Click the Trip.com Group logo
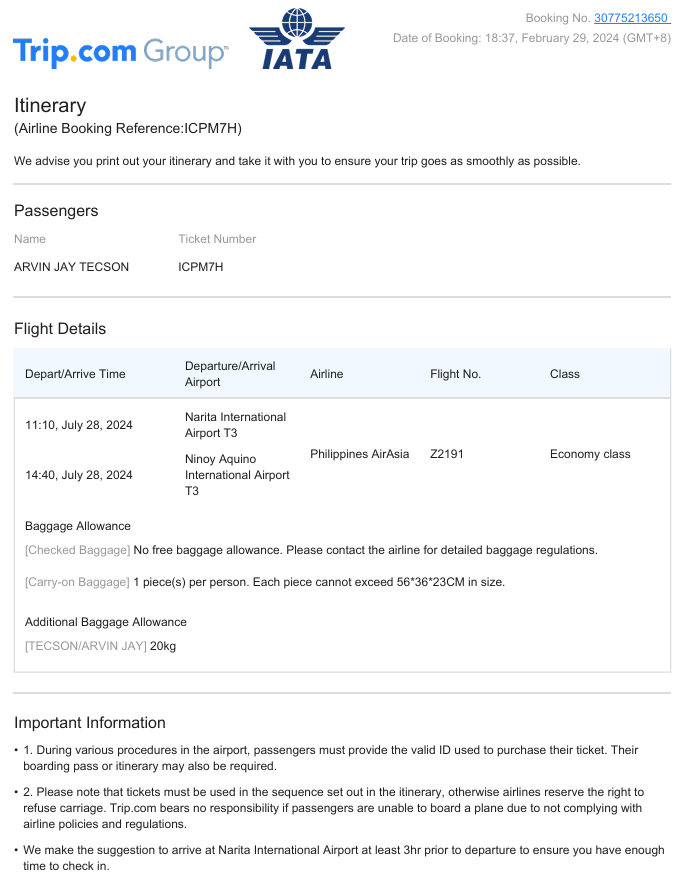 (120, 51)
